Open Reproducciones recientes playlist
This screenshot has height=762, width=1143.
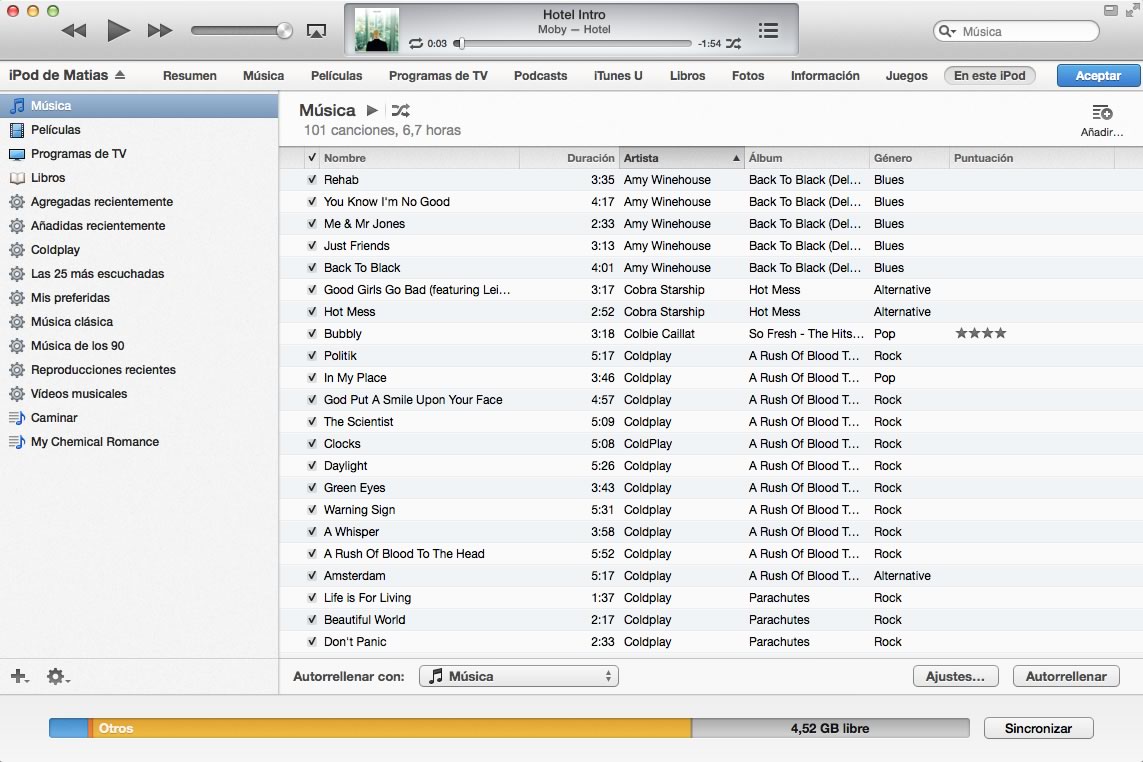(x=139, y=370)
